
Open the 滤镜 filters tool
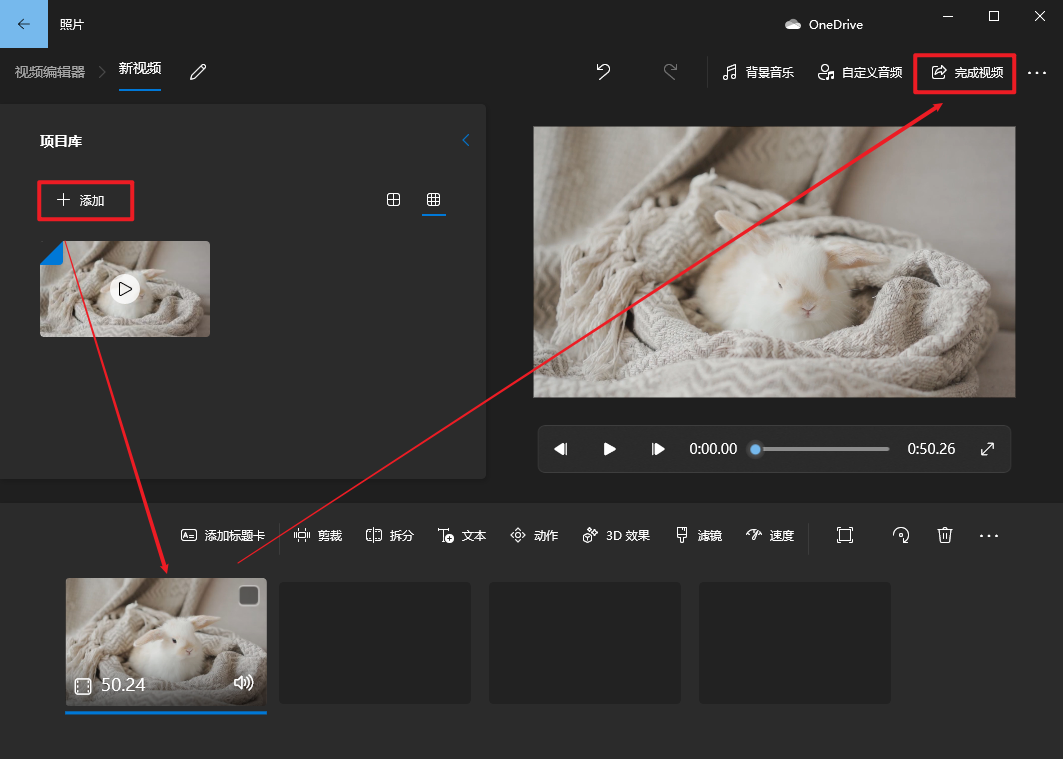699,535
